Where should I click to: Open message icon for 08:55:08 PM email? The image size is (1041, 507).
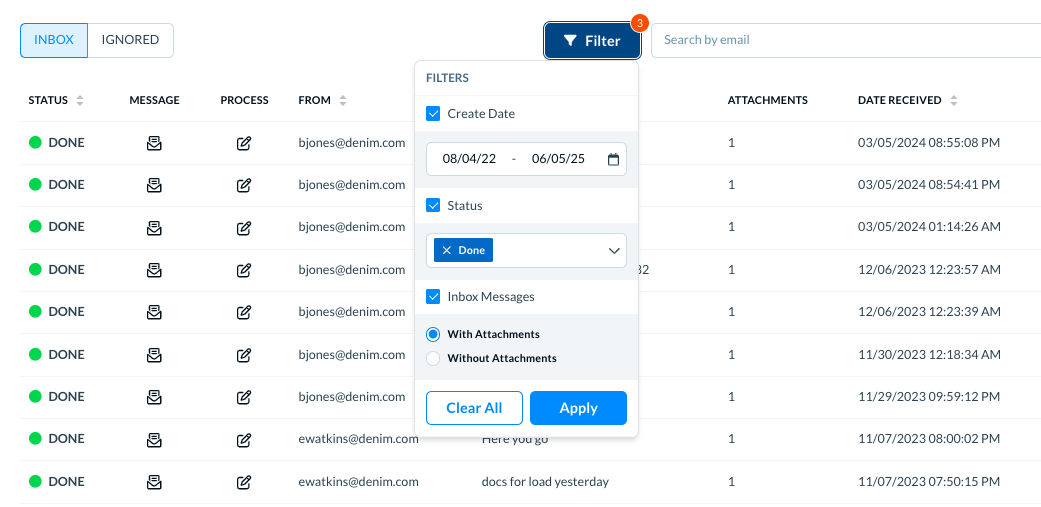pos(154,143)
